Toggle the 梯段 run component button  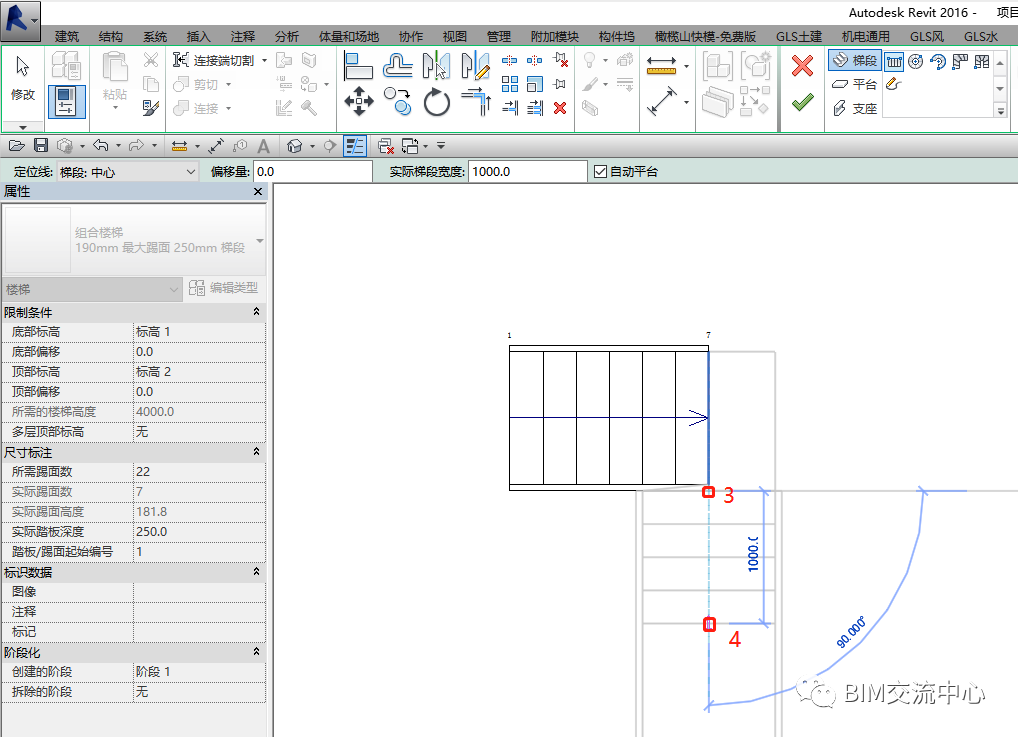point(854,61)
